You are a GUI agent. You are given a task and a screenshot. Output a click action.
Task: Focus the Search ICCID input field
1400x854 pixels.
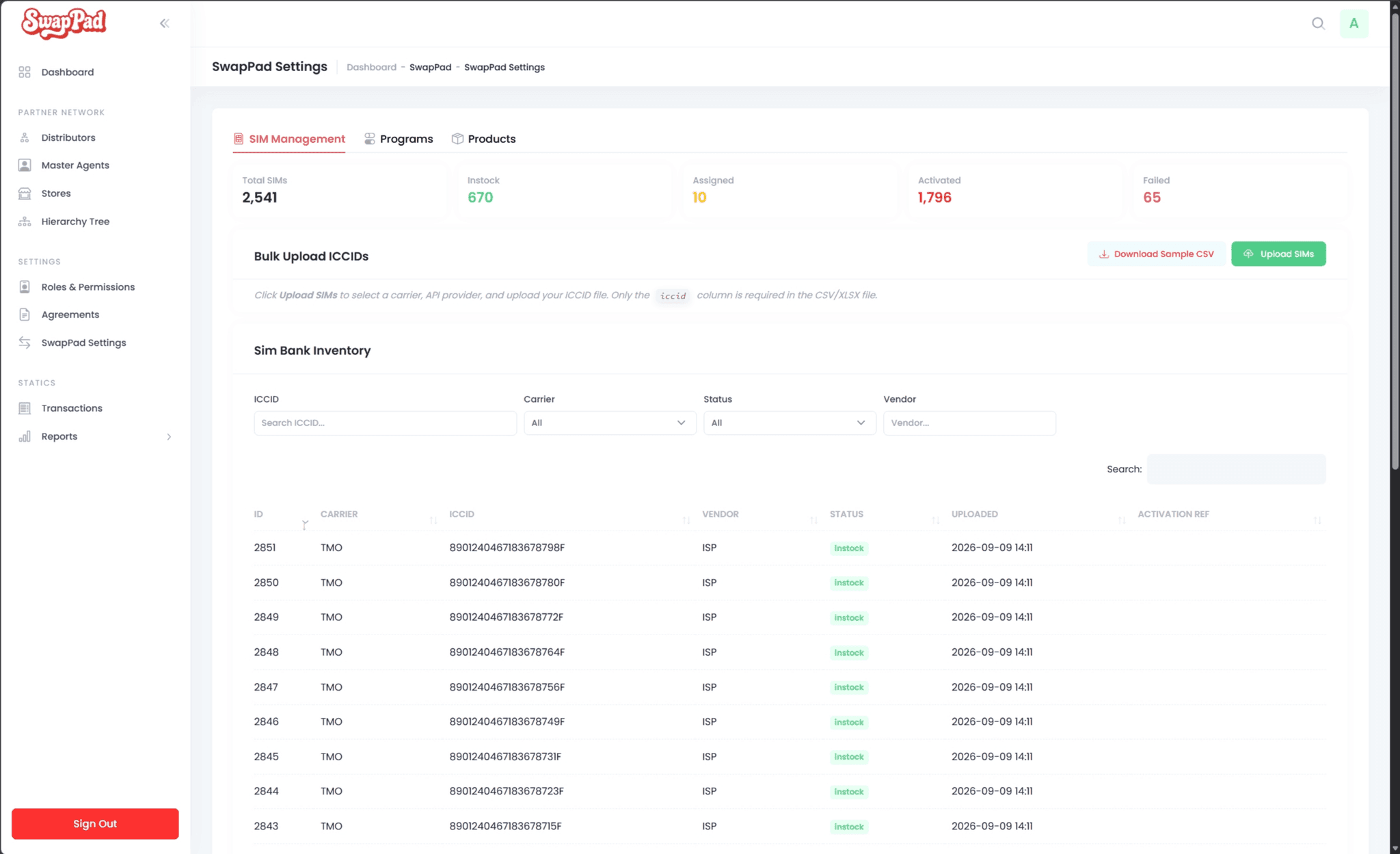(385, 423)
